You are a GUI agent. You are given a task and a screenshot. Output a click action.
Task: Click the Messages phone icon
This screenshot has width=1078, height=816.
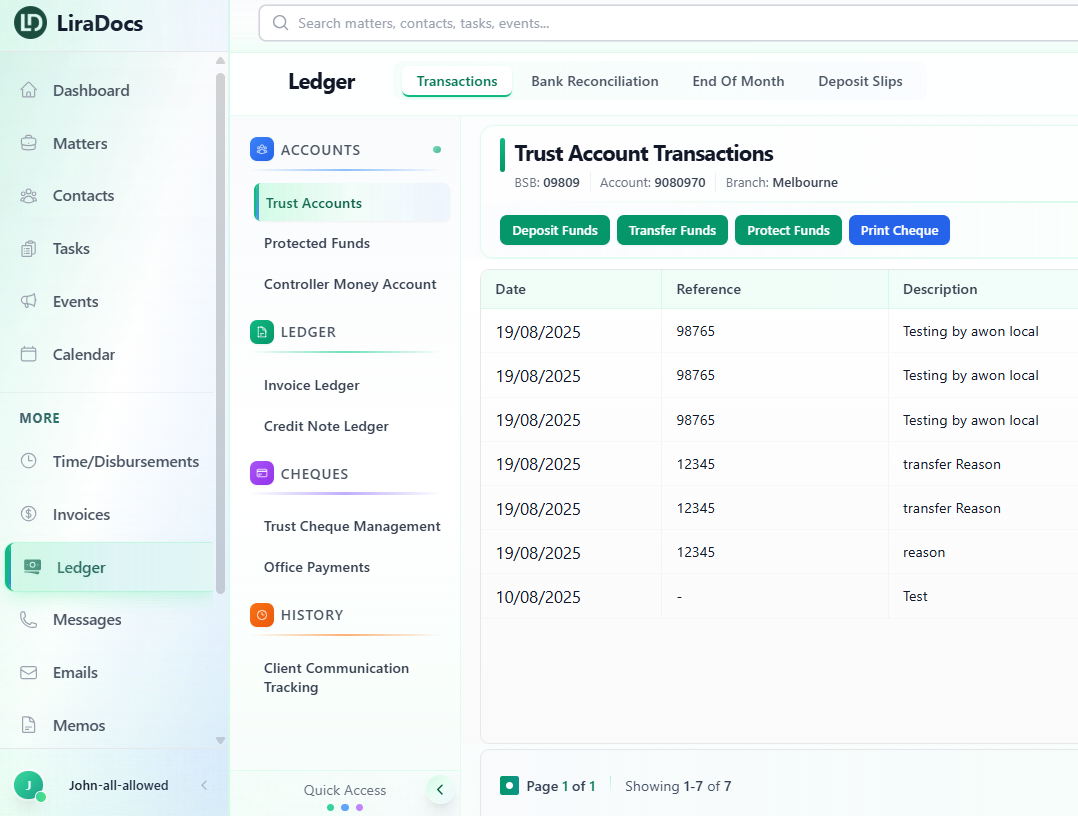click(x=29, y=620)
